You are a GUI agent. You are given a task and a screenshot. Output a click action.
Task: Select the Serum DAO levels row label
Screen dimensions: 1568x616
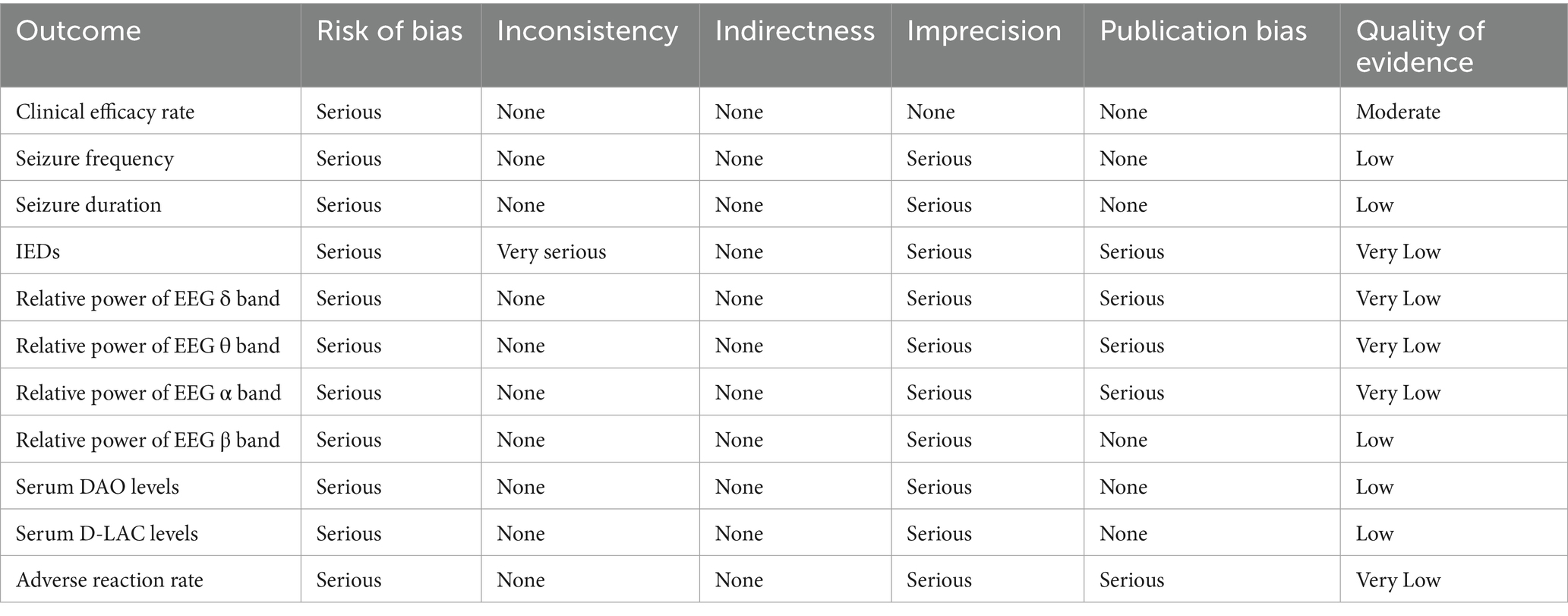coord(97,487)
